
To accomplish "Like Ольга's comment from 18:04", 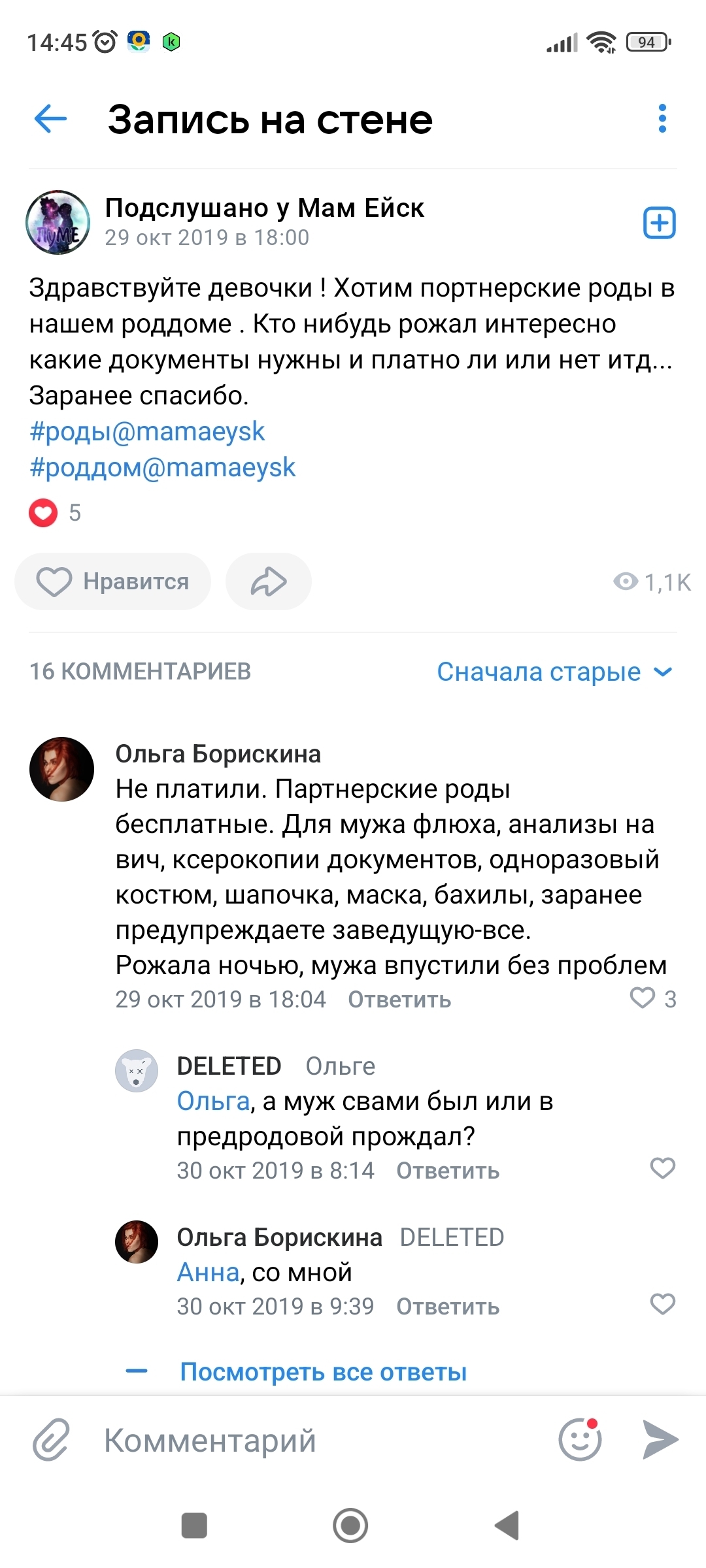I will (643, 998).
